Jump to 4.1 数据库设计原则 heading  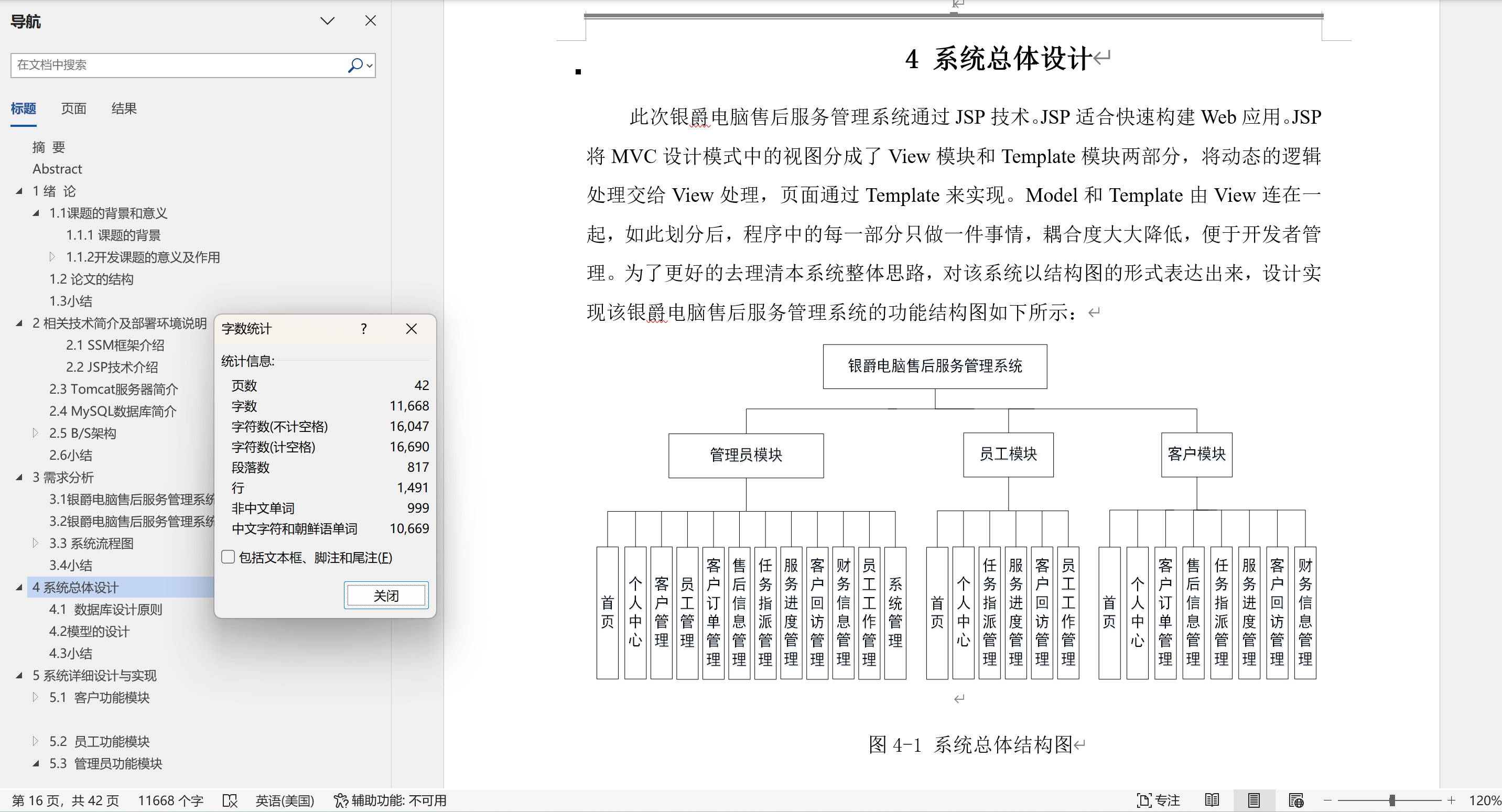pos(105,609)
